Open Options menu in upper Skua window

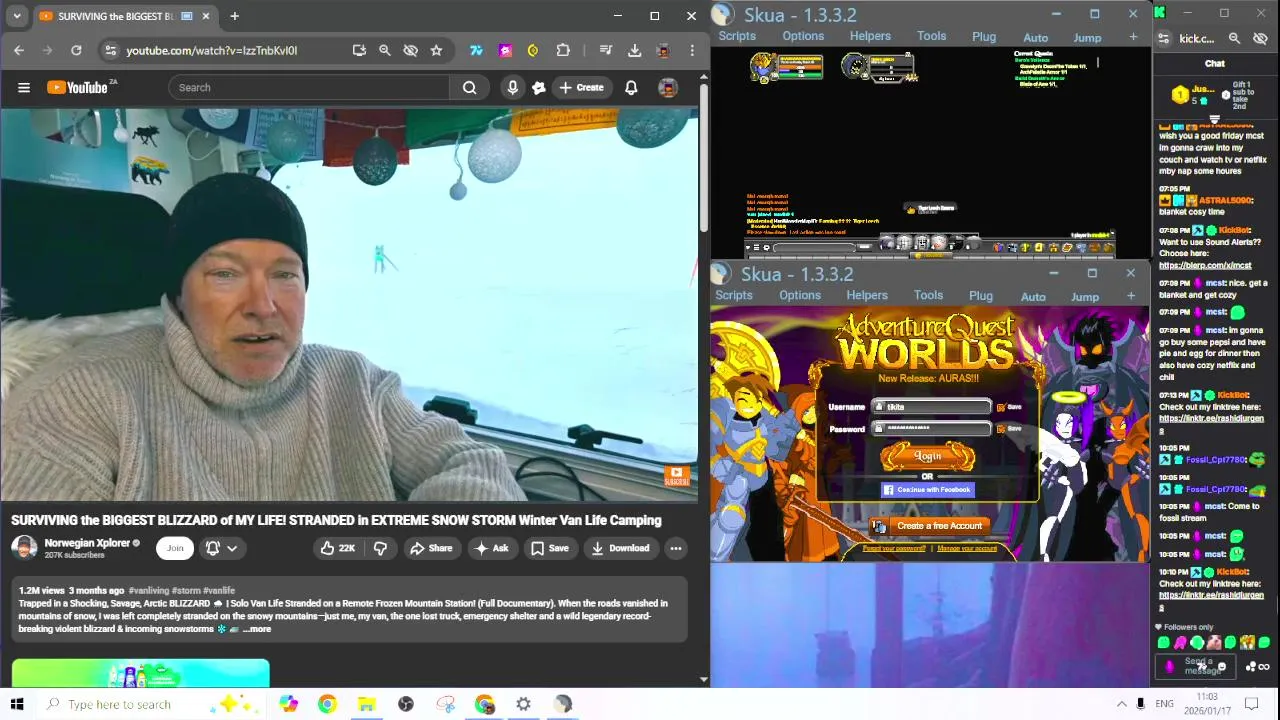(x=803, y=36)
